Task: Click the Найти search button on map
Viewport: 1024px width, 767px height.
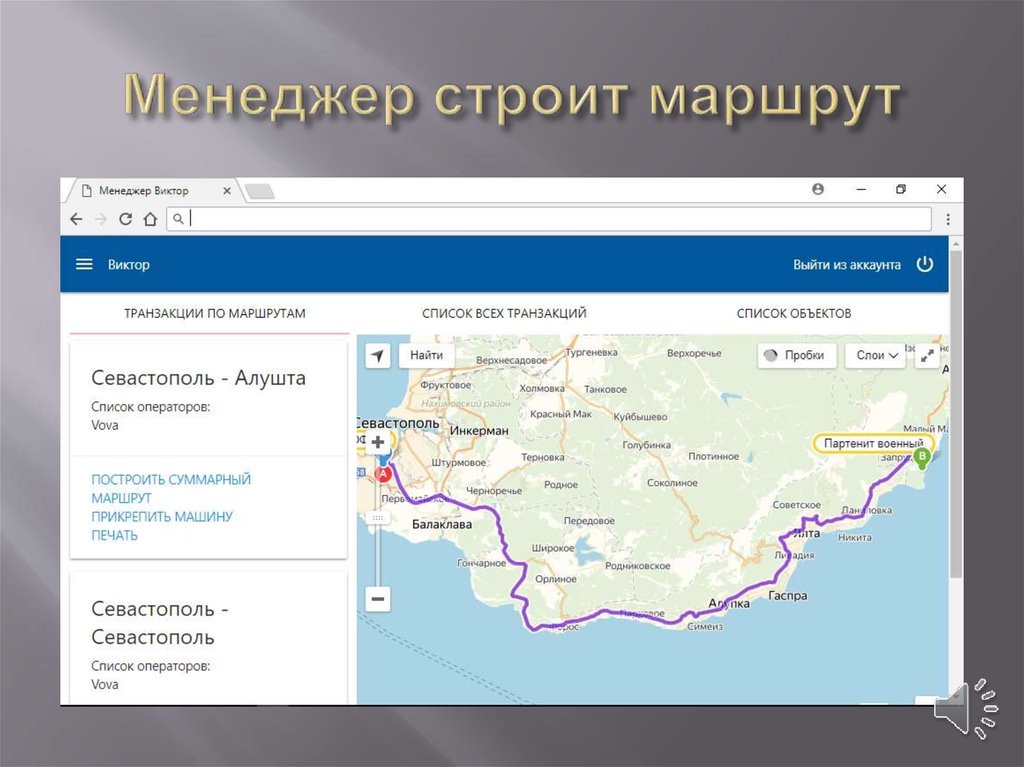Action: pyautogui.click(x=429, y=355)
